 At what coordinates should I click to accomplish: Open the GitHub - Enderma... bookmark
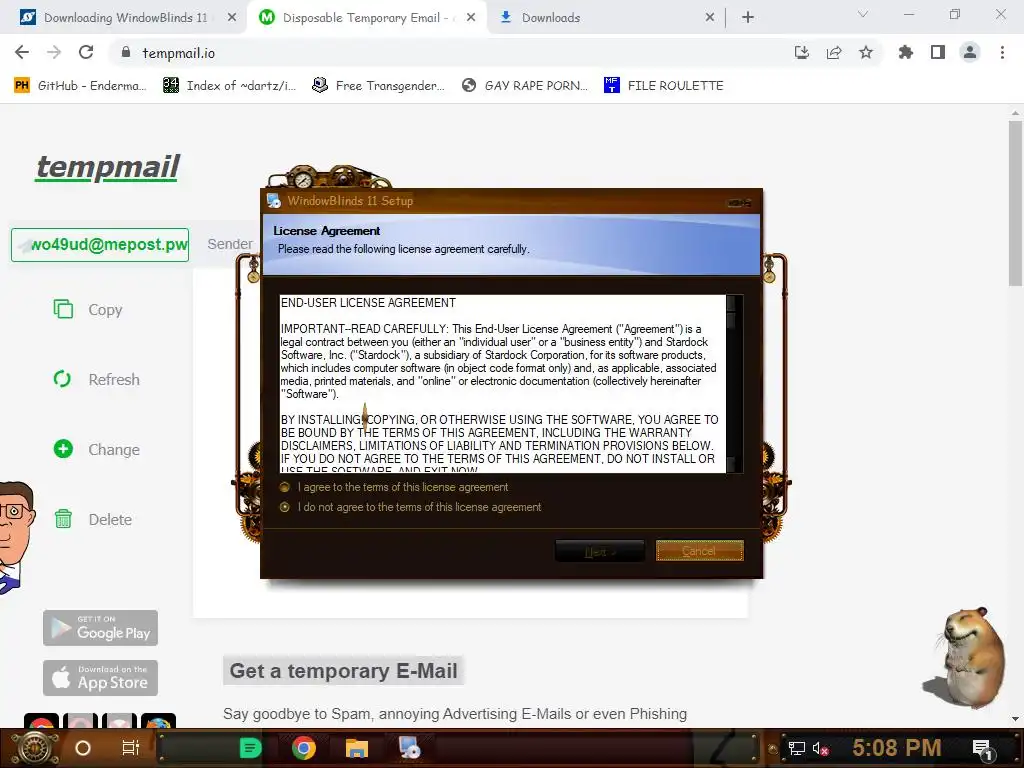80,86
